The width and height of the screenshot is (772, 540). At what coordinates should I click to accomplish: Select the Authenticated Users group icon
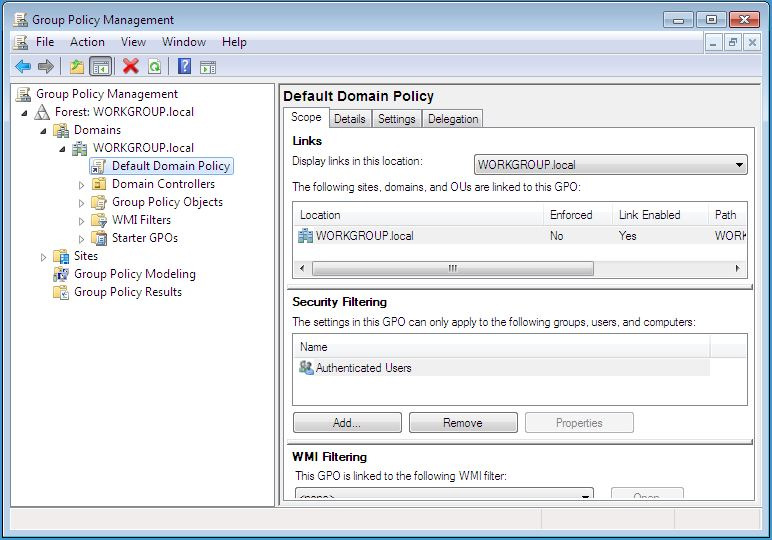tap(306, 368)
